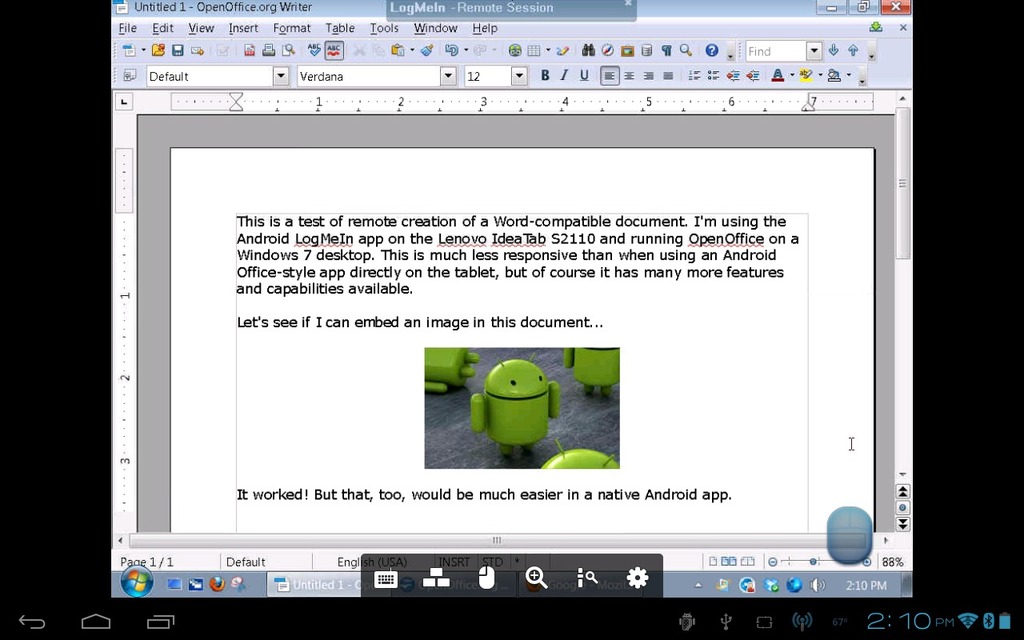The width and height of the screenshot is (1024, 640).
Task: Insert a hyperlink with the globe icon
Action: pos(515,50)
